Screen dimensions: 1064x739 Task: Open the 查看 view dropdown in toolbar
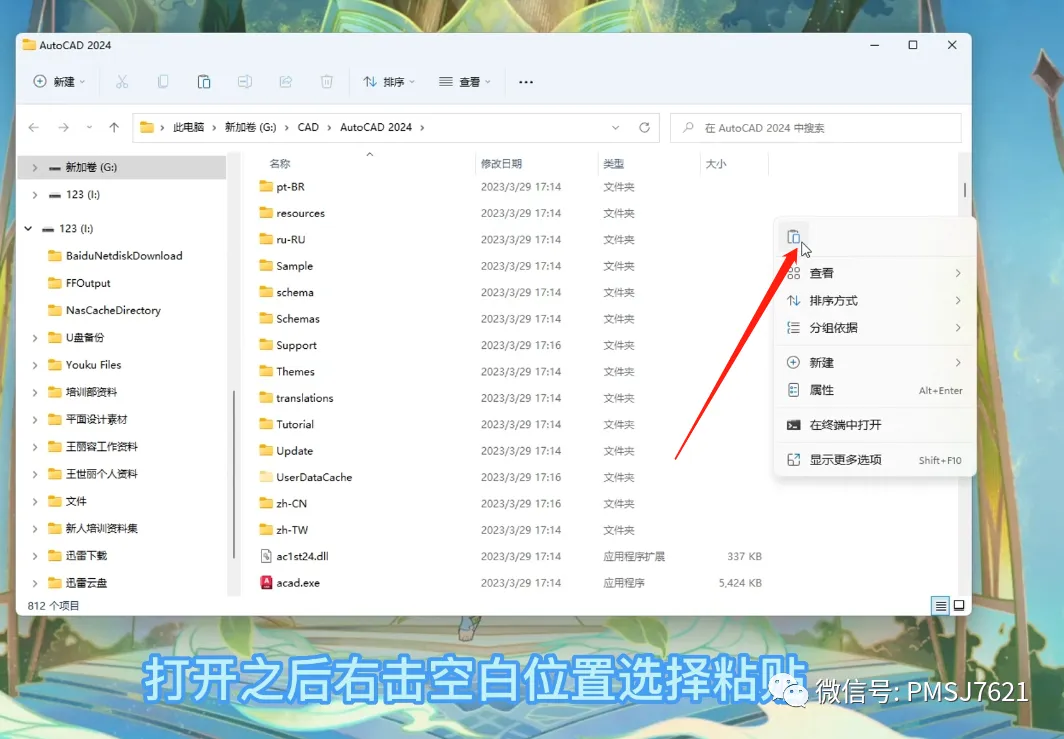[465, 82]
